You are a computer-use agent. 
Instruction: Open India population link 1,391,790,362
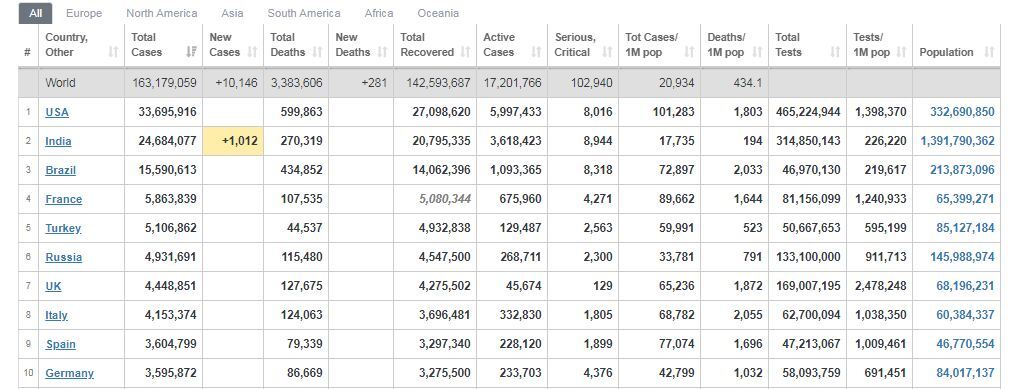point(957,141)
